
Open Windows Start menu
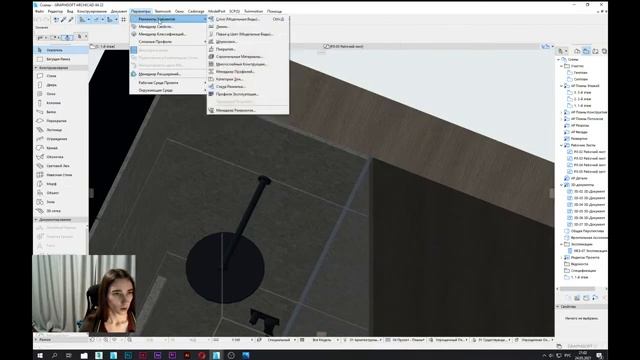(x=40, y=356)
